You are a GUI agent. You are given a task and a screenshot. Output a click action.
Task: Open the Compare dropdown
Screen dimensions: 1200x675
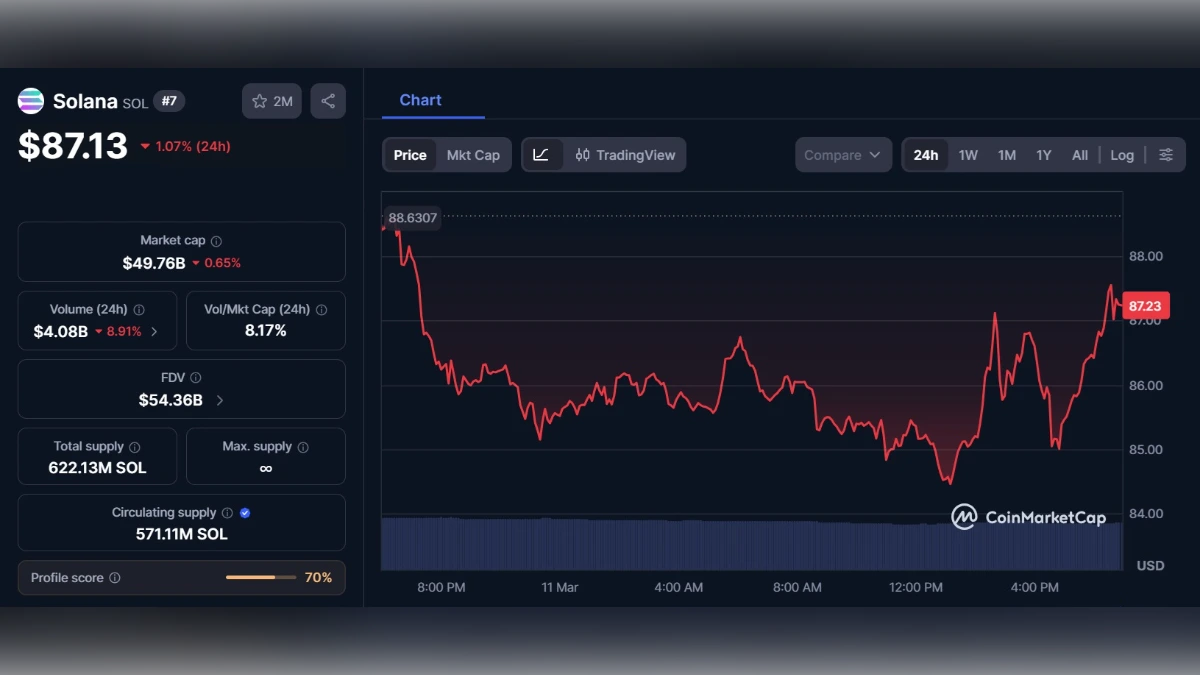pos(843,155)
